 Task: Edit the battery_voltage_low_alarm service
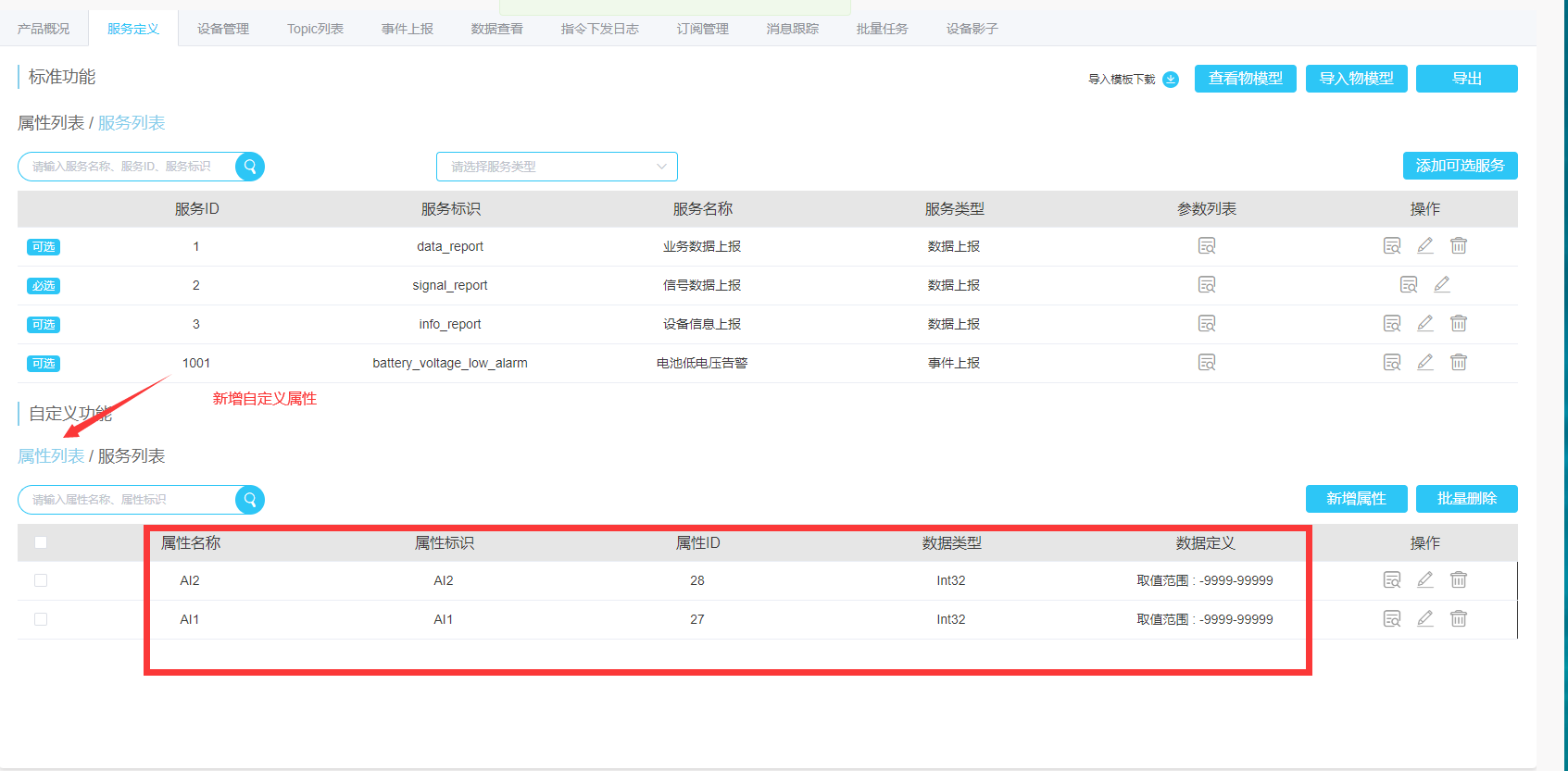pos(1425,362)
